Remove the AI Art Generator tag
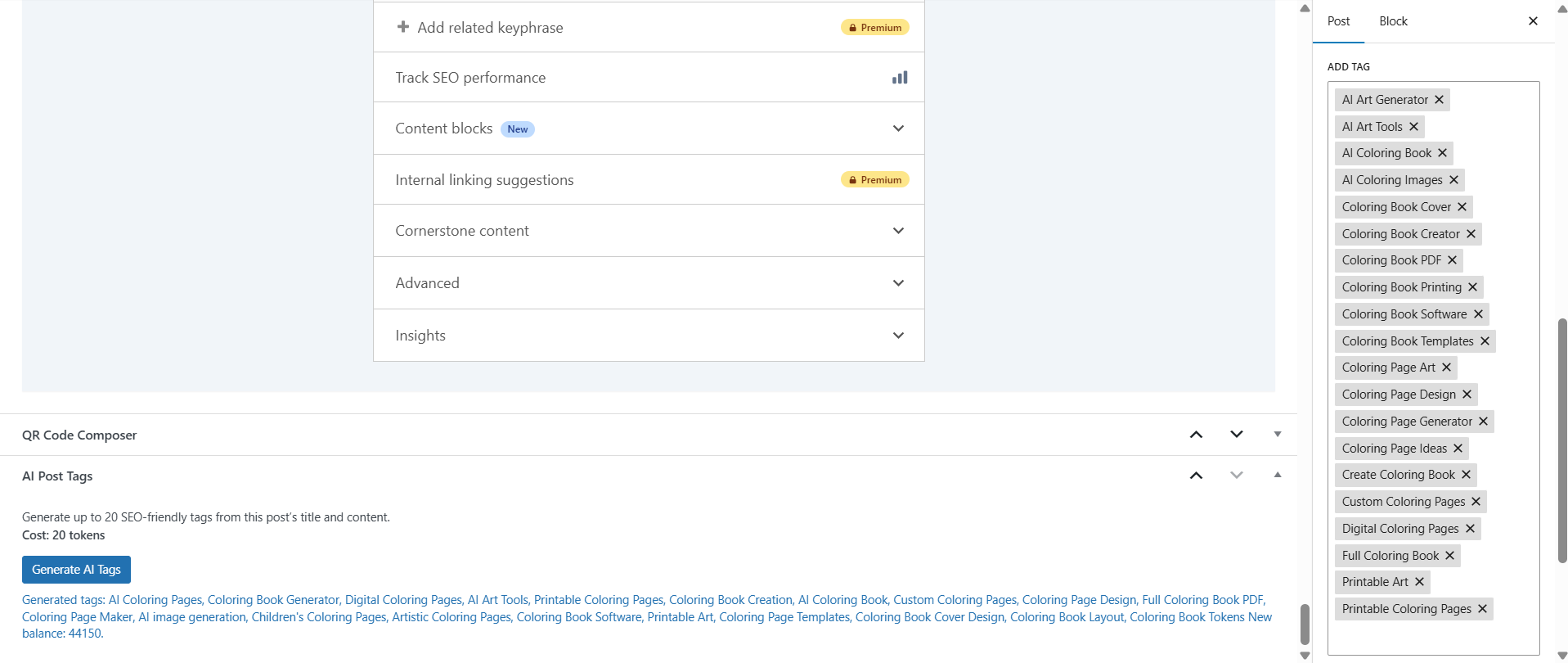Image resolution: width=1568 pixels, height=663 pixels. [x=1439, y=100]
